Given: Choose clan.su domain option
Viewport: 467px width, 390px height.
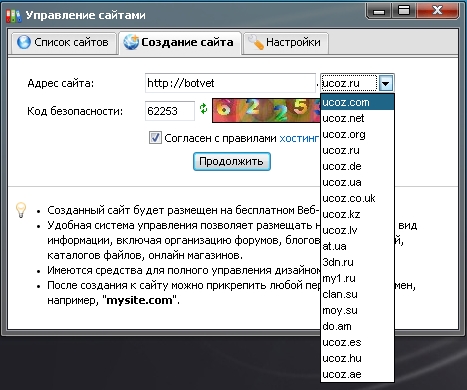Looking at the screenshot, I should (x=357, y=294).
